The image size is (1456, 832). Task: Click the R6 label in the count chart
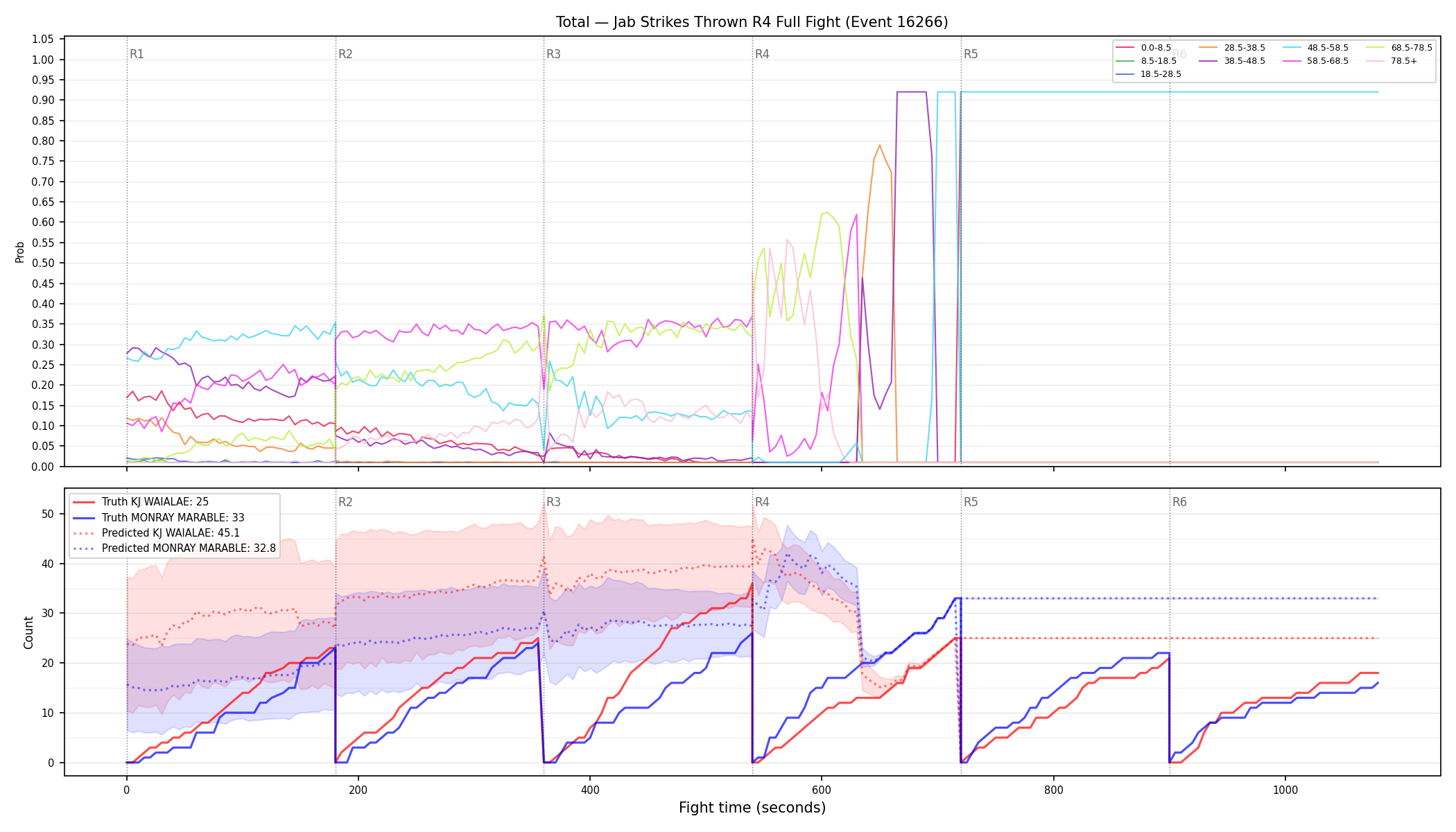[x=1179, y=502]
